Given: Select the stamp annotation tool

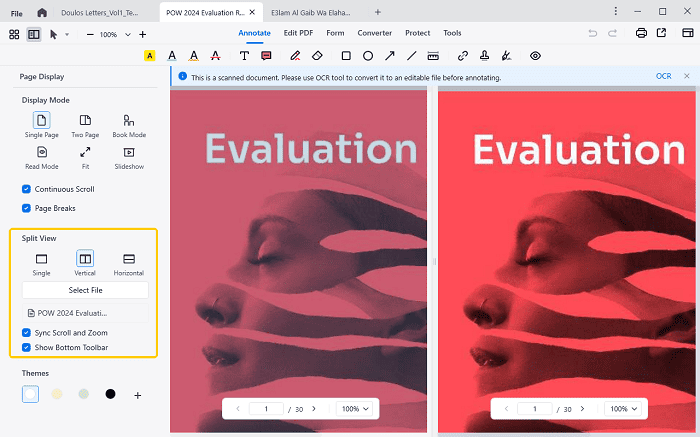Looking at the screenshot, I should pyautogui.click(x=484, y=56).
